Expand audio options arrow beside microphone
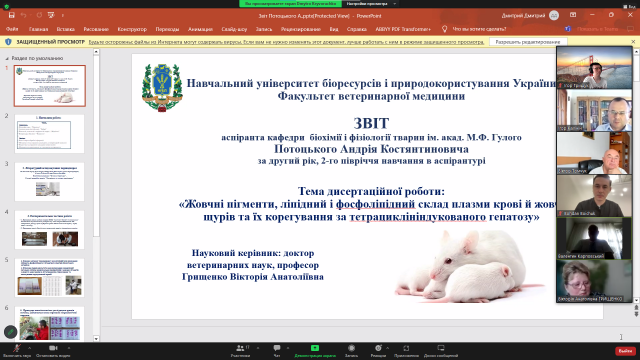The image size is (640, 360). pos(29,348)
